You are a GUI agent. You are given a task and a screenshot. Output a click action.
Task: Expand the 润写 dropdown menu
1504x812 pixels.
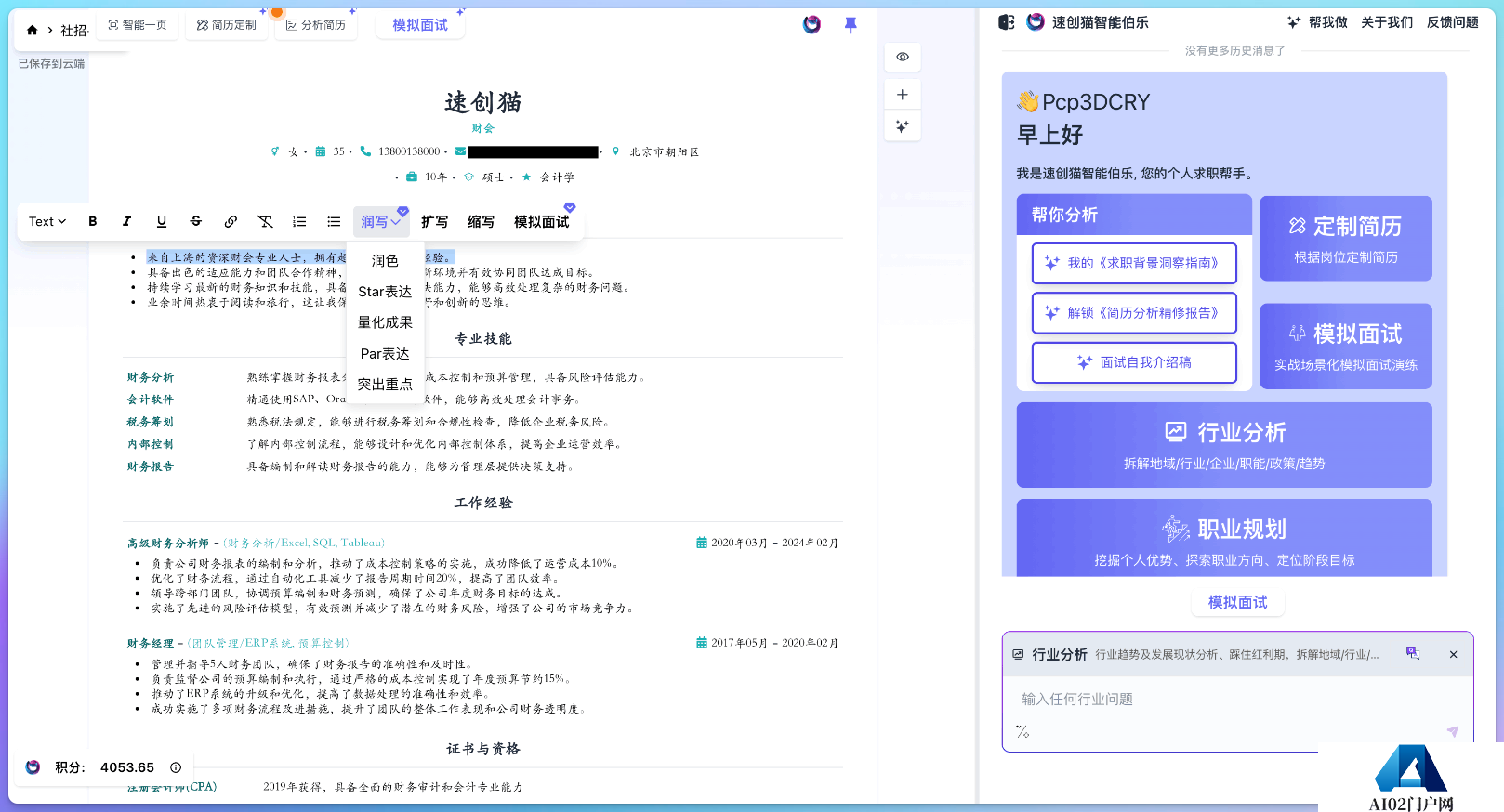pyautogui.click(x=381, y=221)
